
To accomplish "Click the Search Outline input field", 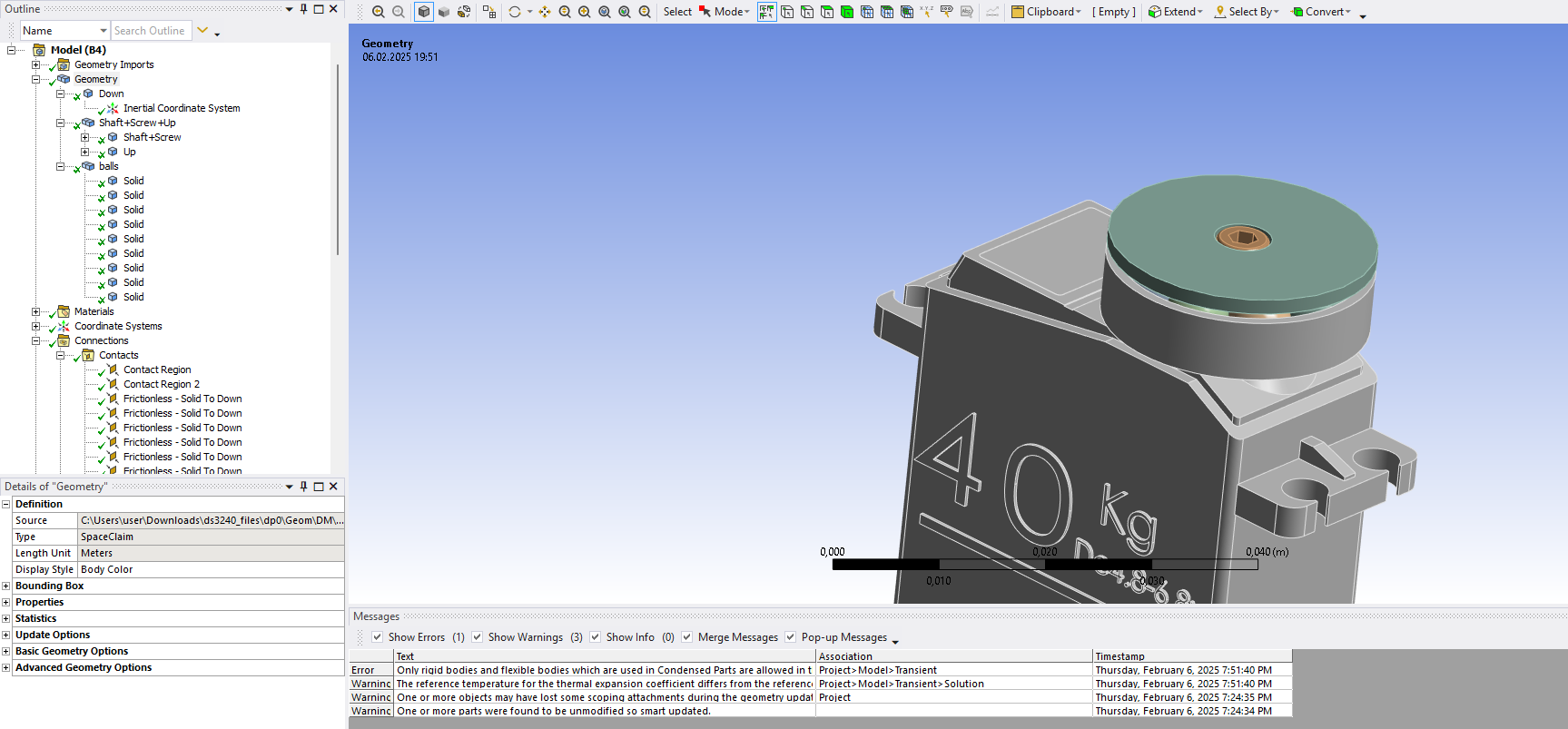I will click(x=151, y=31).
